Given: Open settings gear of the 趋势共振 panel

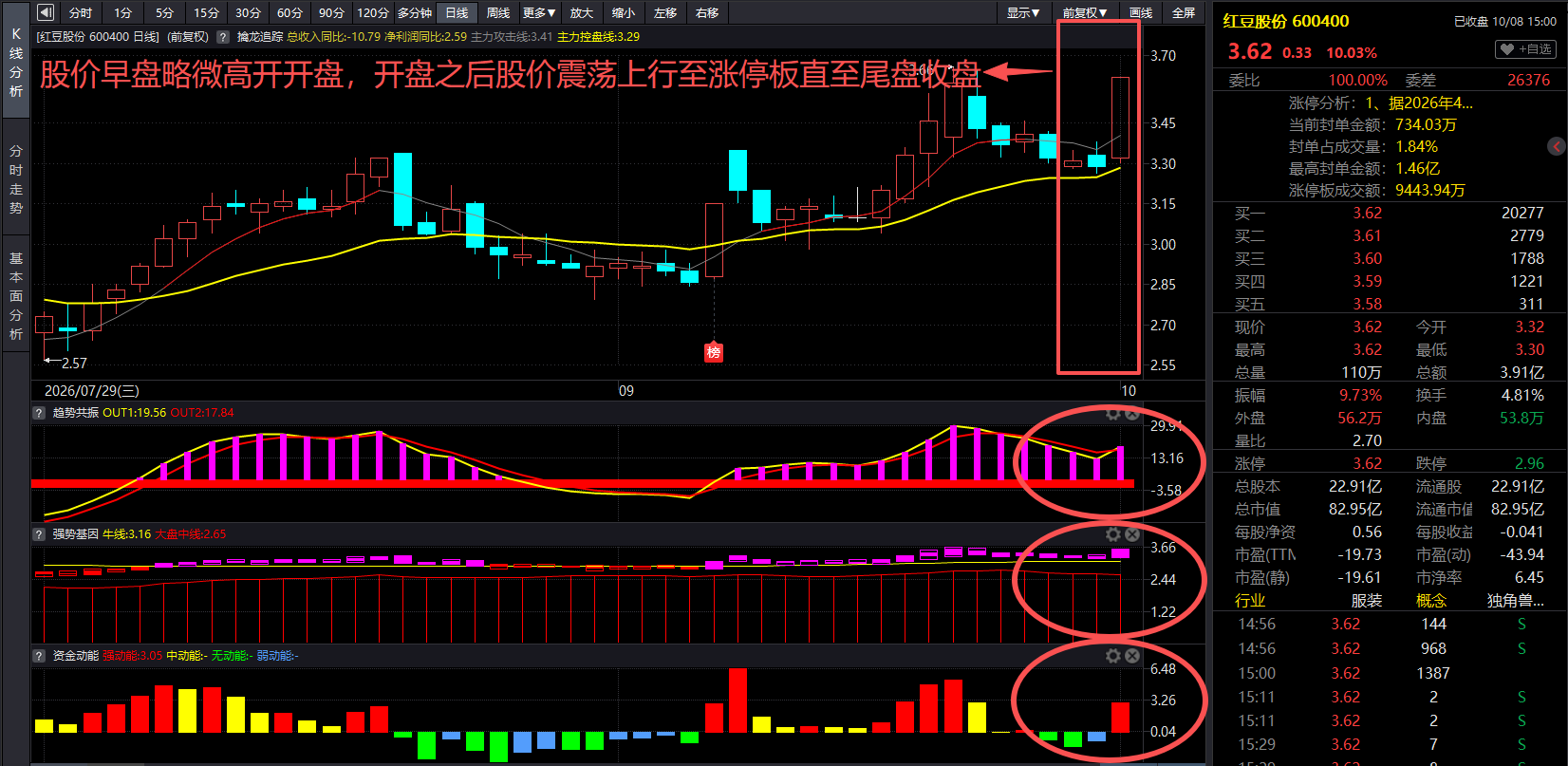Looking at the screenshot, I should click(1113, 414).
